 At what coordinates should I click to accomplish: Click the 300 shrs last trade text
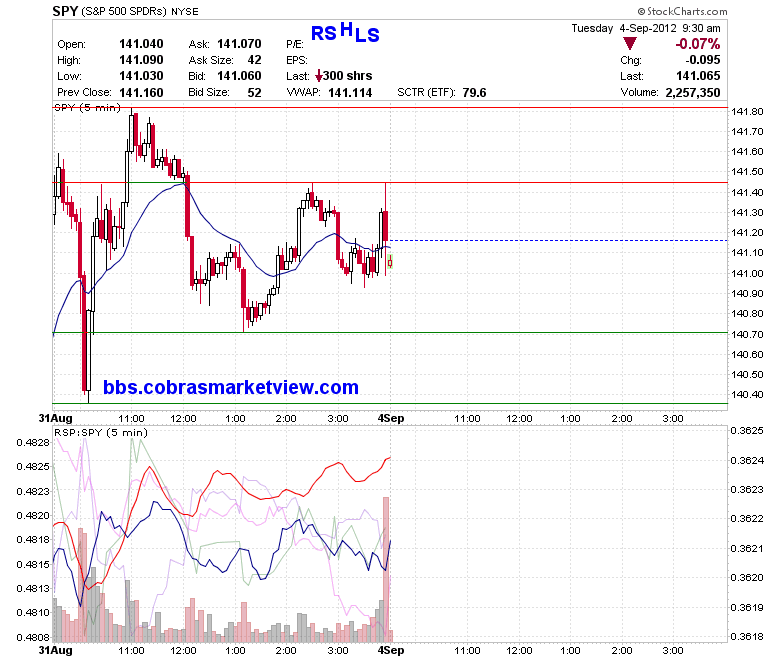click(347, 76)
